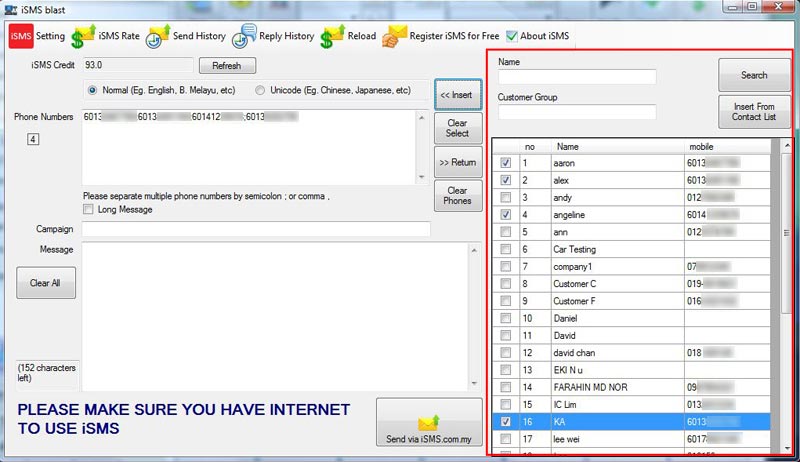This screenshot has height=462, width=800.
Task: Select the EKI N u contact row
Action: [632, 370]
